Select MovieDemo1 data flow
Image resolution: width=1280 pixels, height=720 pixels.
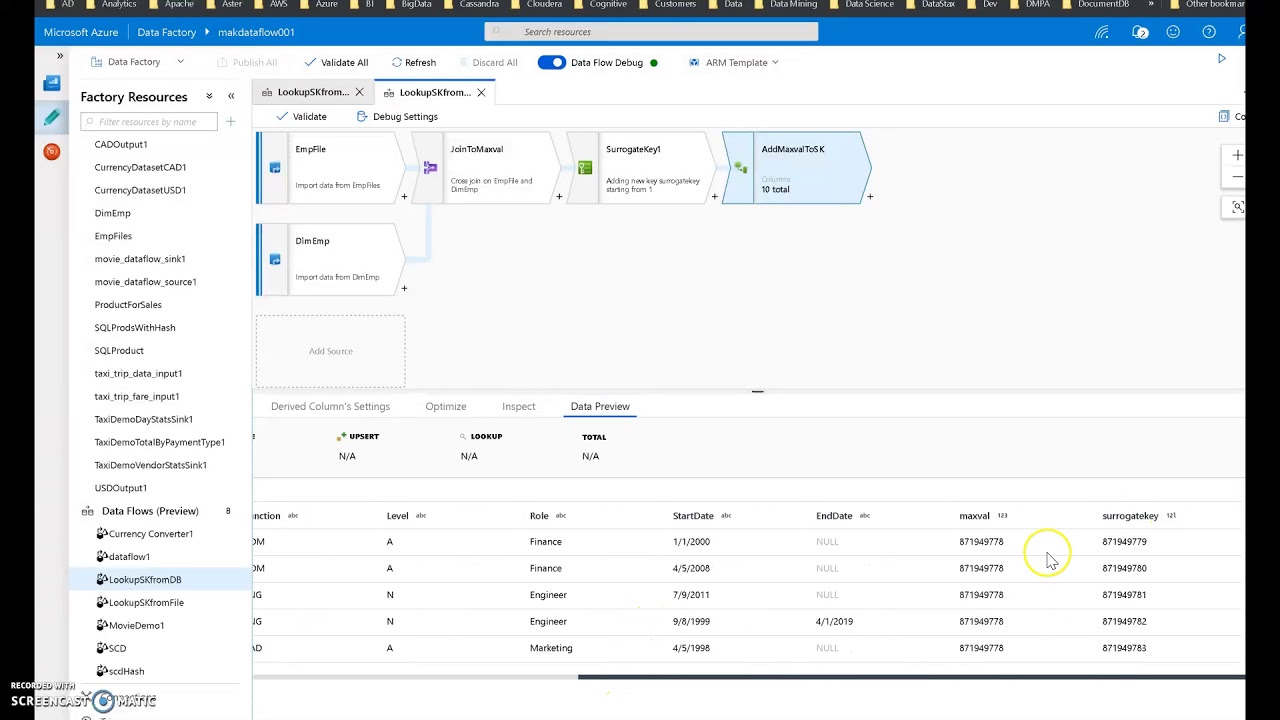point(136,626)
